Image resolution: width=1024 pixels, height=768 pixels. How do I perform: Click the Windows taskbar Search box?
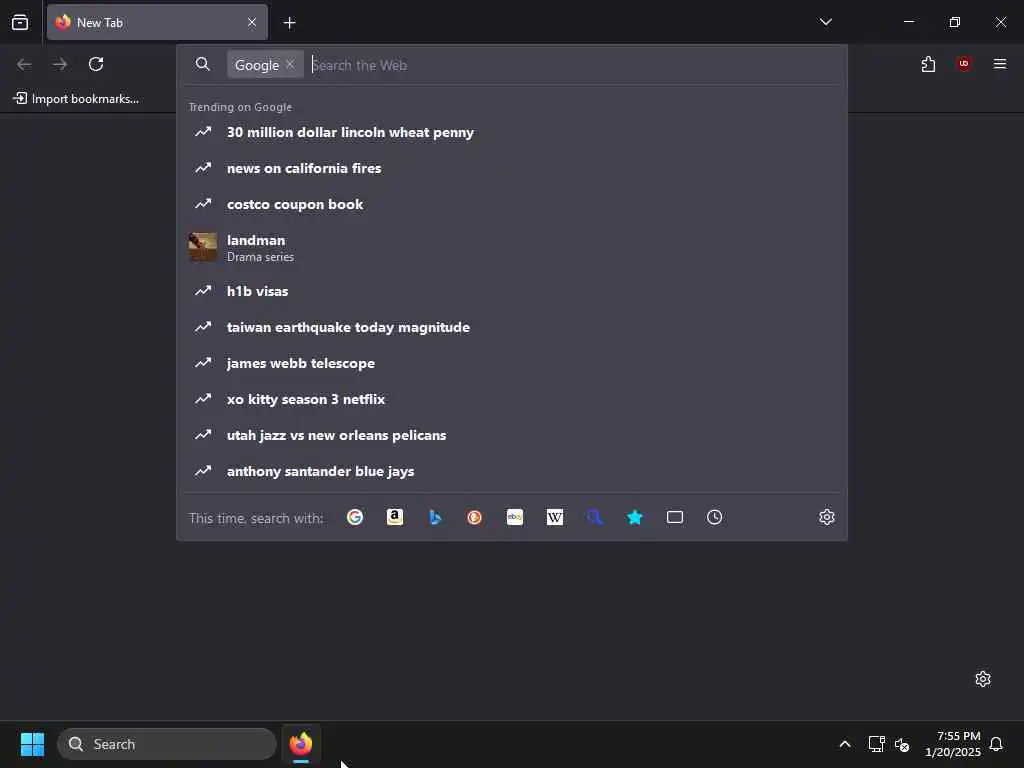[167, 744]
